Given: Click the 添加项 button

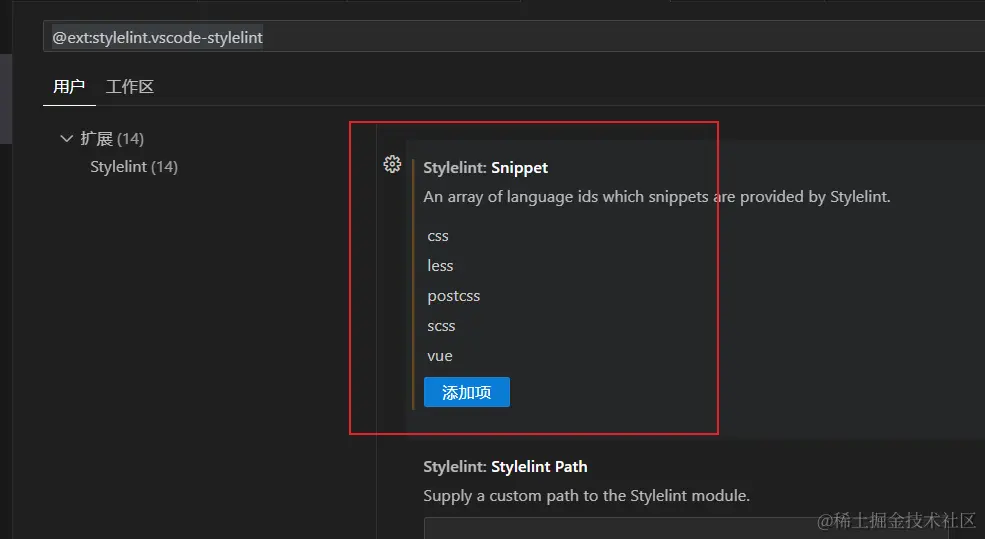Looking at the screenshot, I should click(x=467, y=392).
